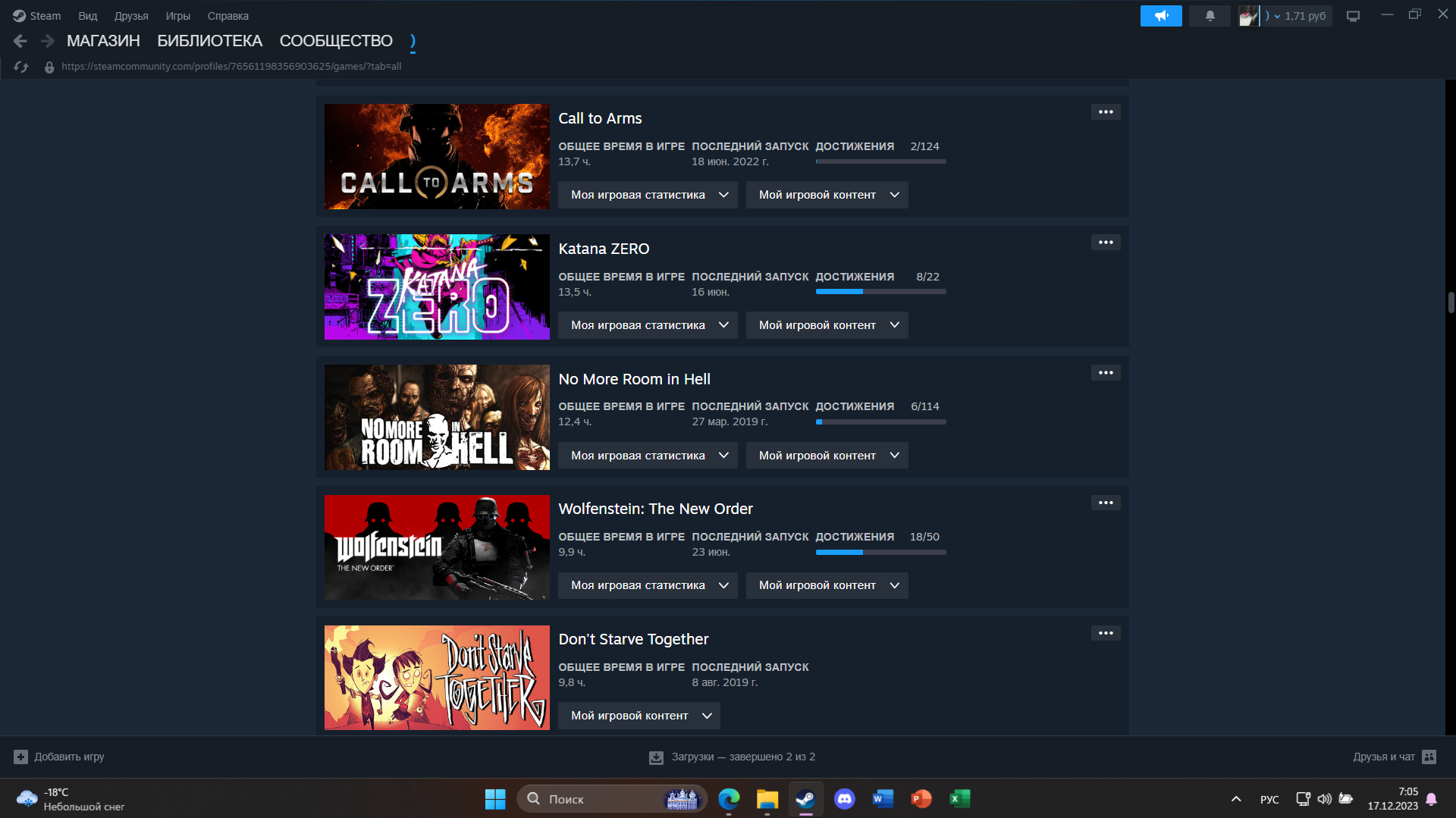Open the Вид menu
Viewport: 1456px width, 818px height.
pyautogui.click(x=88, y=16)
